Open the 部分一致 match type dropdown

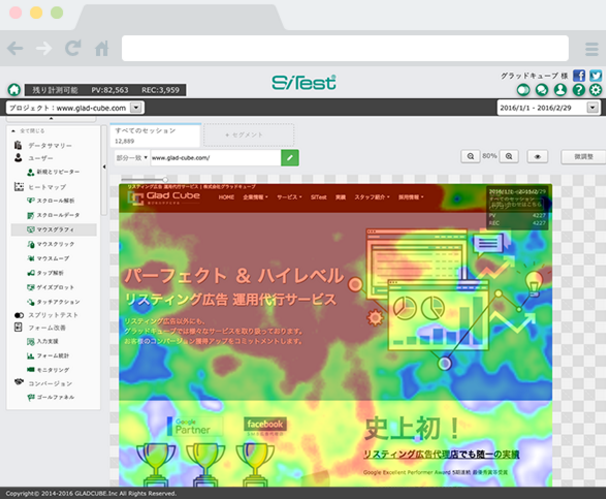[132, 158]
